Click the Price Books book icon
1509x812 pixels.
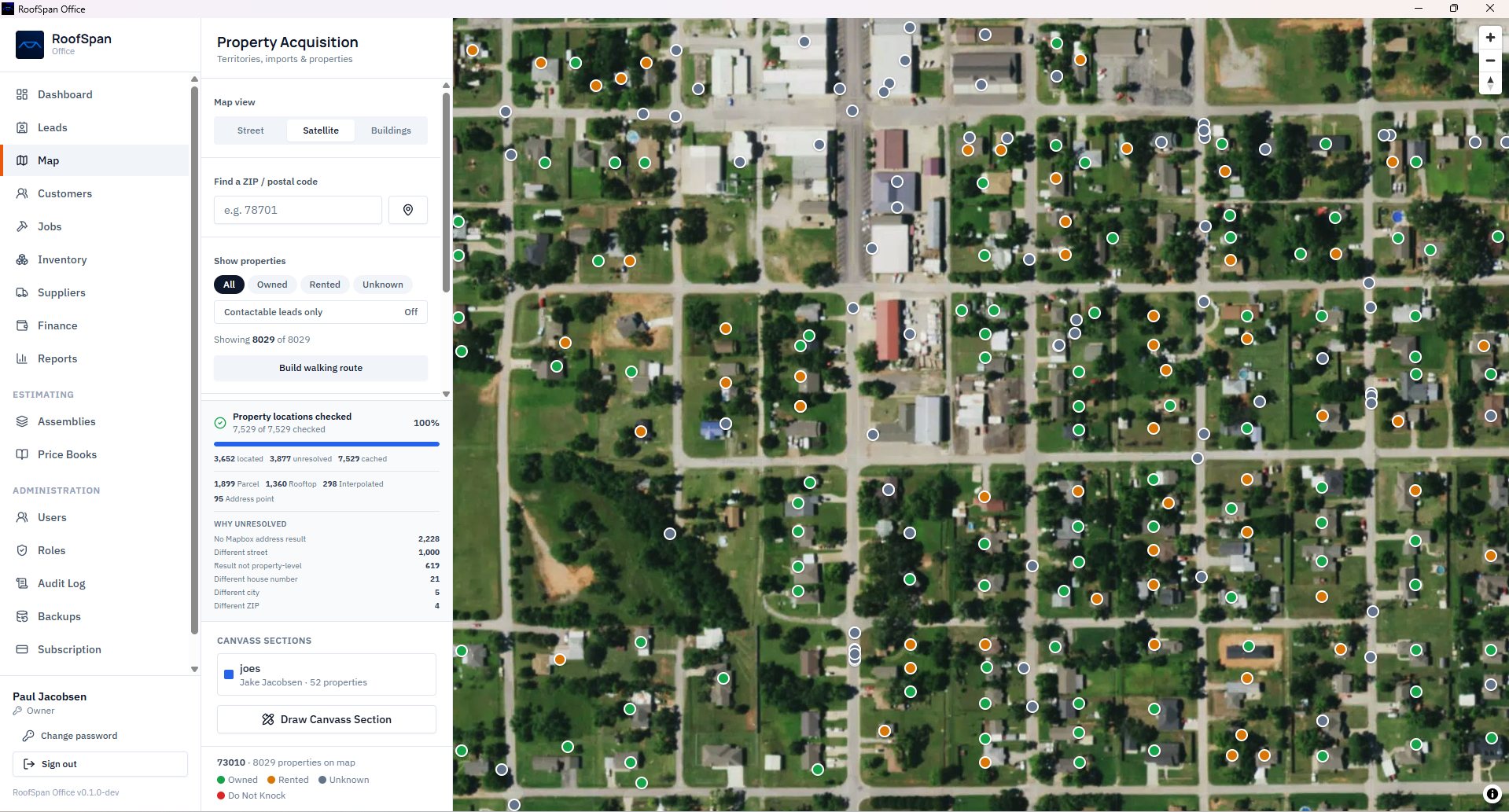click(x=22, y=454)
